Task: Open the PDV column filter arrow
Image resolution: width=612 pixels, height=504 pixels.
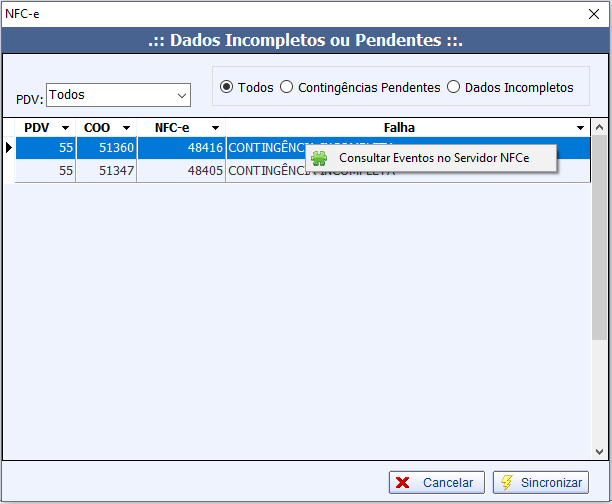Action: [65, 128]
